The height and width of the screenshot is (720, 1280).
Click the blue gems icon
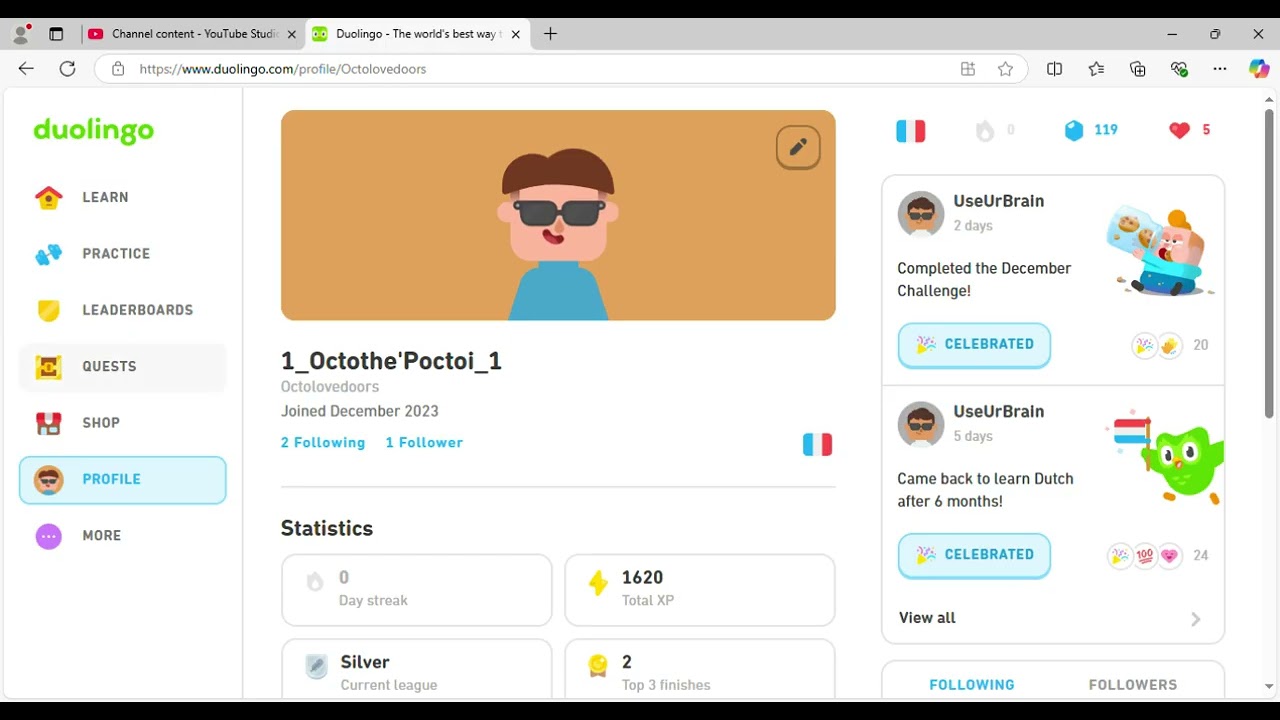tap(1073, 130)
